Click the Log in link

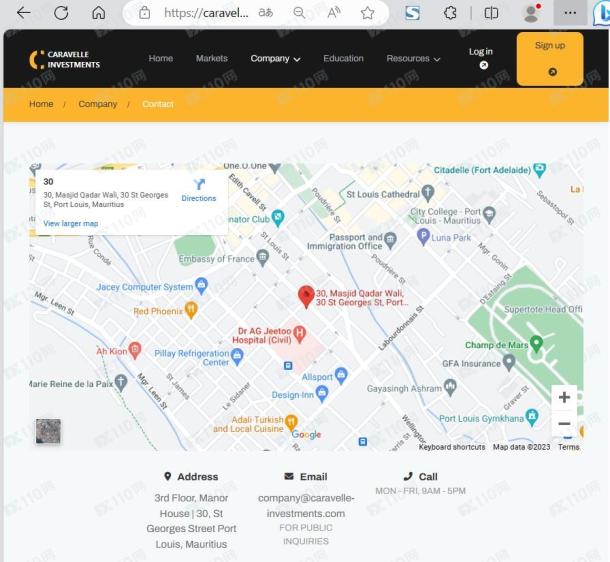tap(481, 58)
